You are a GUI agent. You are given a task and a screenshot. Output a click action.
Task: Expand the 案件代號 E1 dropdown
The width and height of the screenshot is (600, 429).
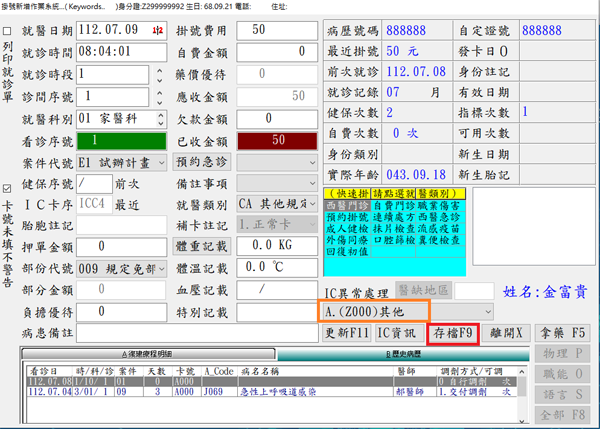(160, 163)
